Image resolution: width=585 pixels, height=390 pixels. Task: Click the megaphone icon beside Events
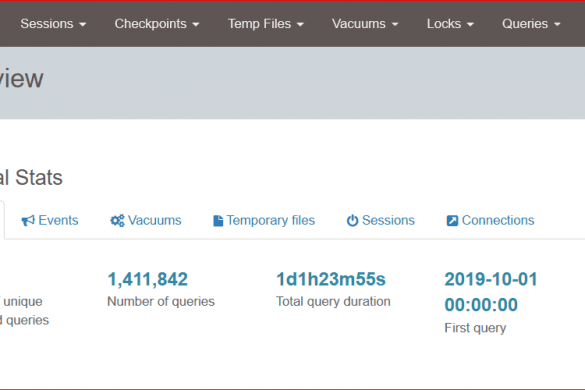point(28,221)
